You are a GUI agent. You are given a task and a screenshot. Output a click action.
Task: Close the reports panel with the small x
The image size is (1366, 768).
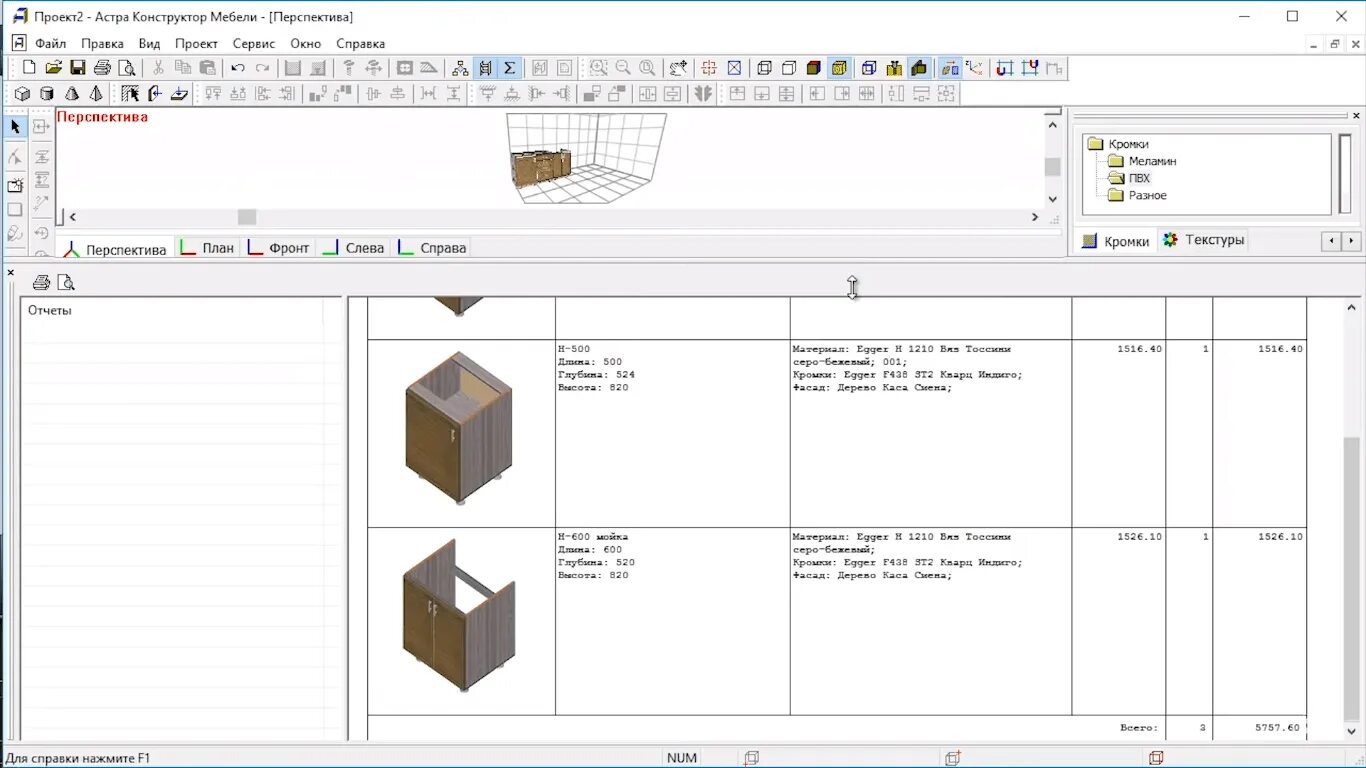(x=11, y=272)
